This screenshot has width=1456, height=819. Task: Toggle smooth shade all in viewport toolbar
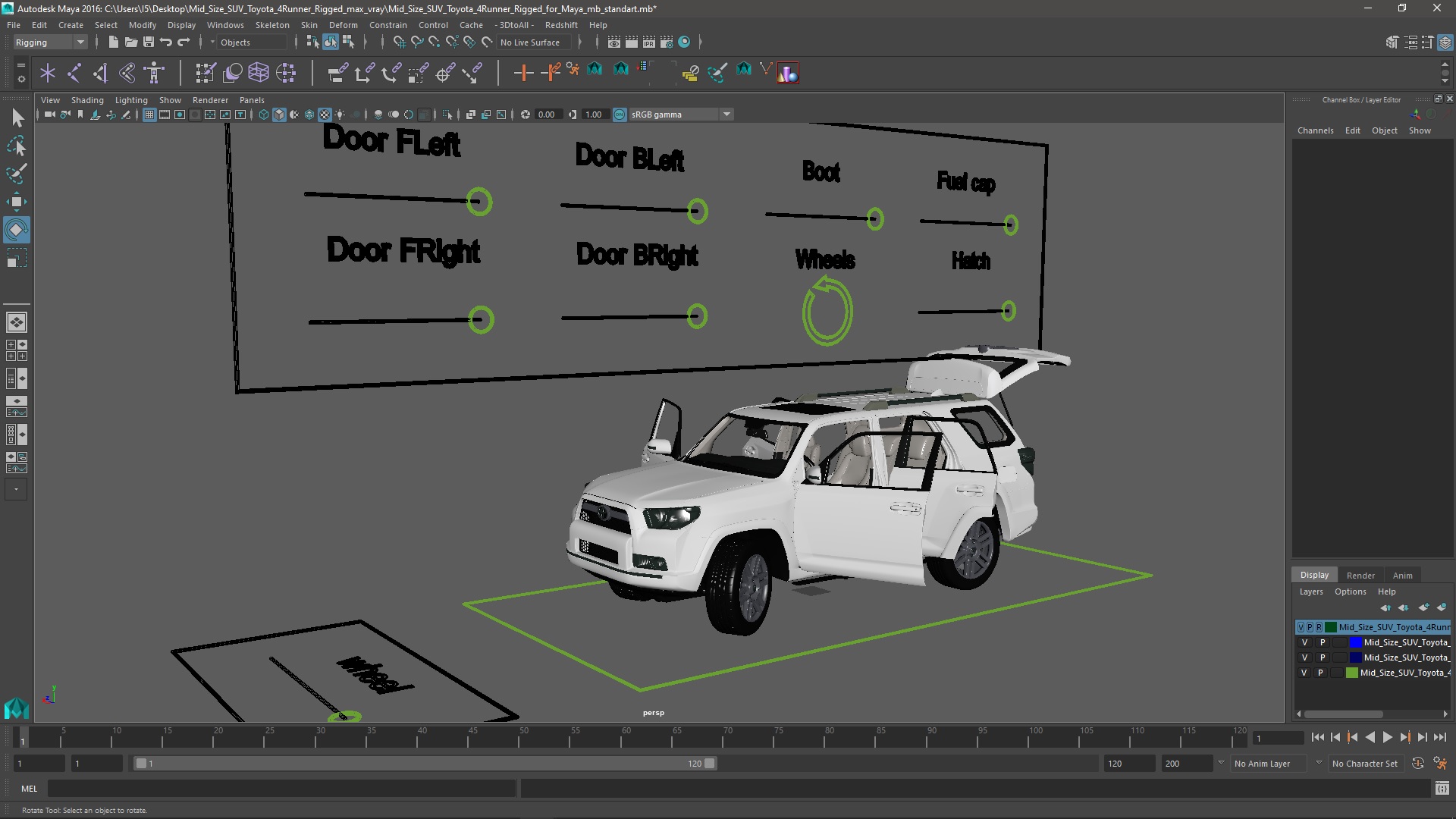coord(279,115)
